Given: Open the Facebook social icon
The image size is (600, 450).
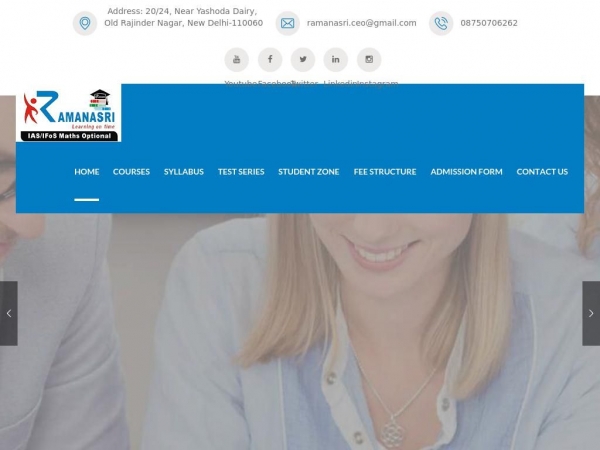Looking at the screenshot, I should (x=270, y=59).
